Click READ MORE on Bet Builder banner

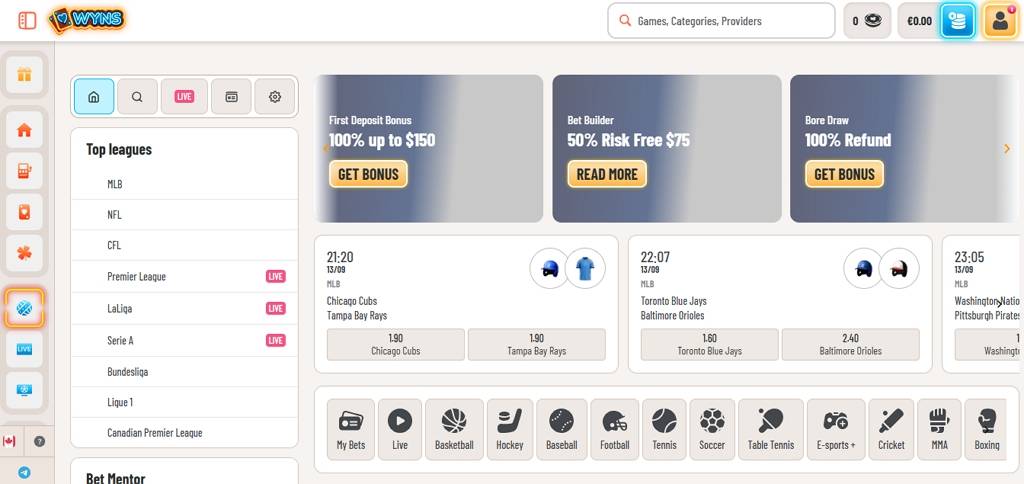pos(606,174)
